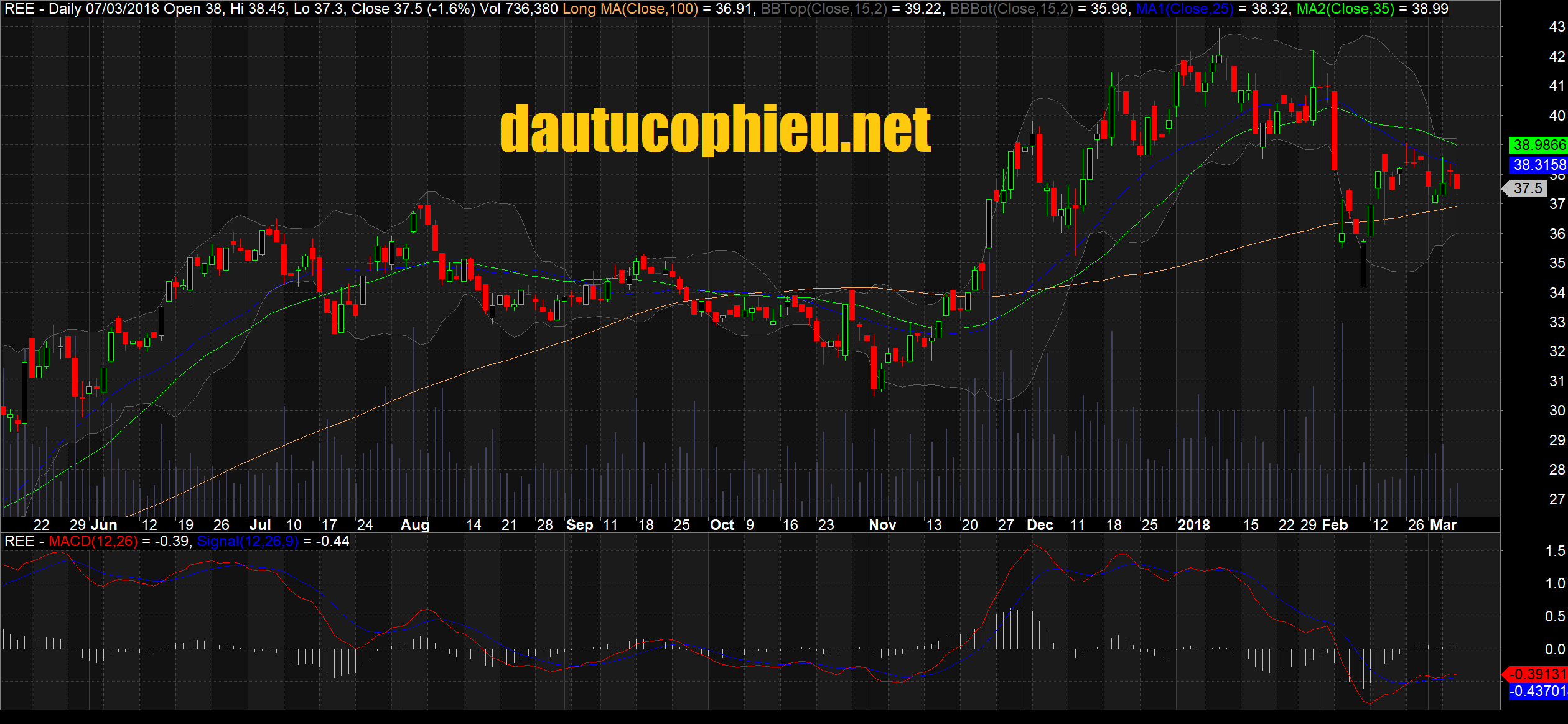Screen dimensions: 1568x724
Task: Click the Sep label on date axis
Action: click(x=579, y=525)
